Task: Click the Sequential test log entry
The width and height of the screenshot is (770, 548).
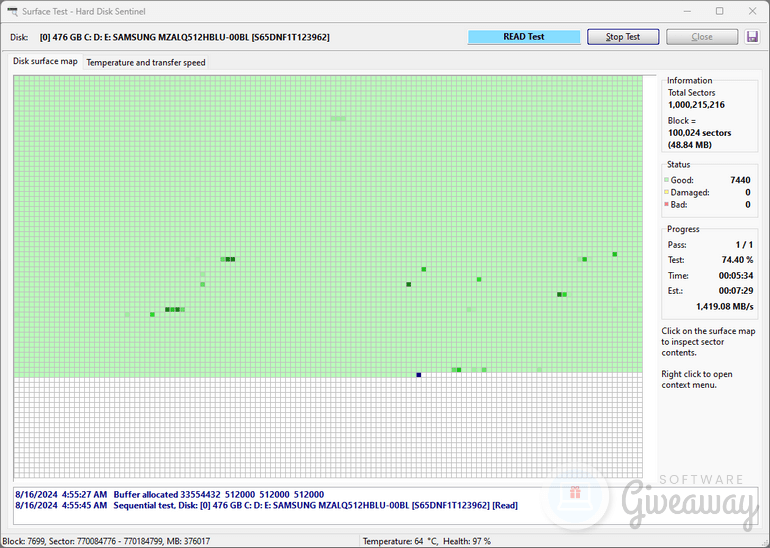Action: click(266, 505)
